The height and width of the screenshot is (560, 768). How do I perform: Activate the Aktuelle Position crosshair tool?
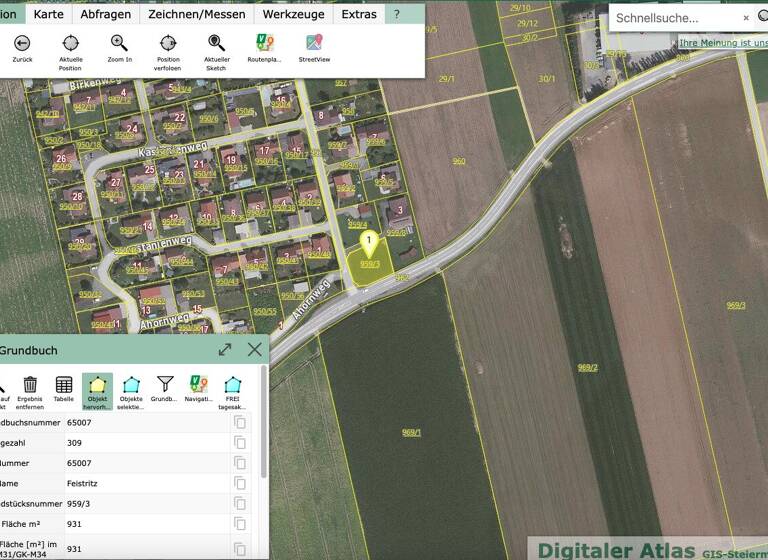coord(71,44)
